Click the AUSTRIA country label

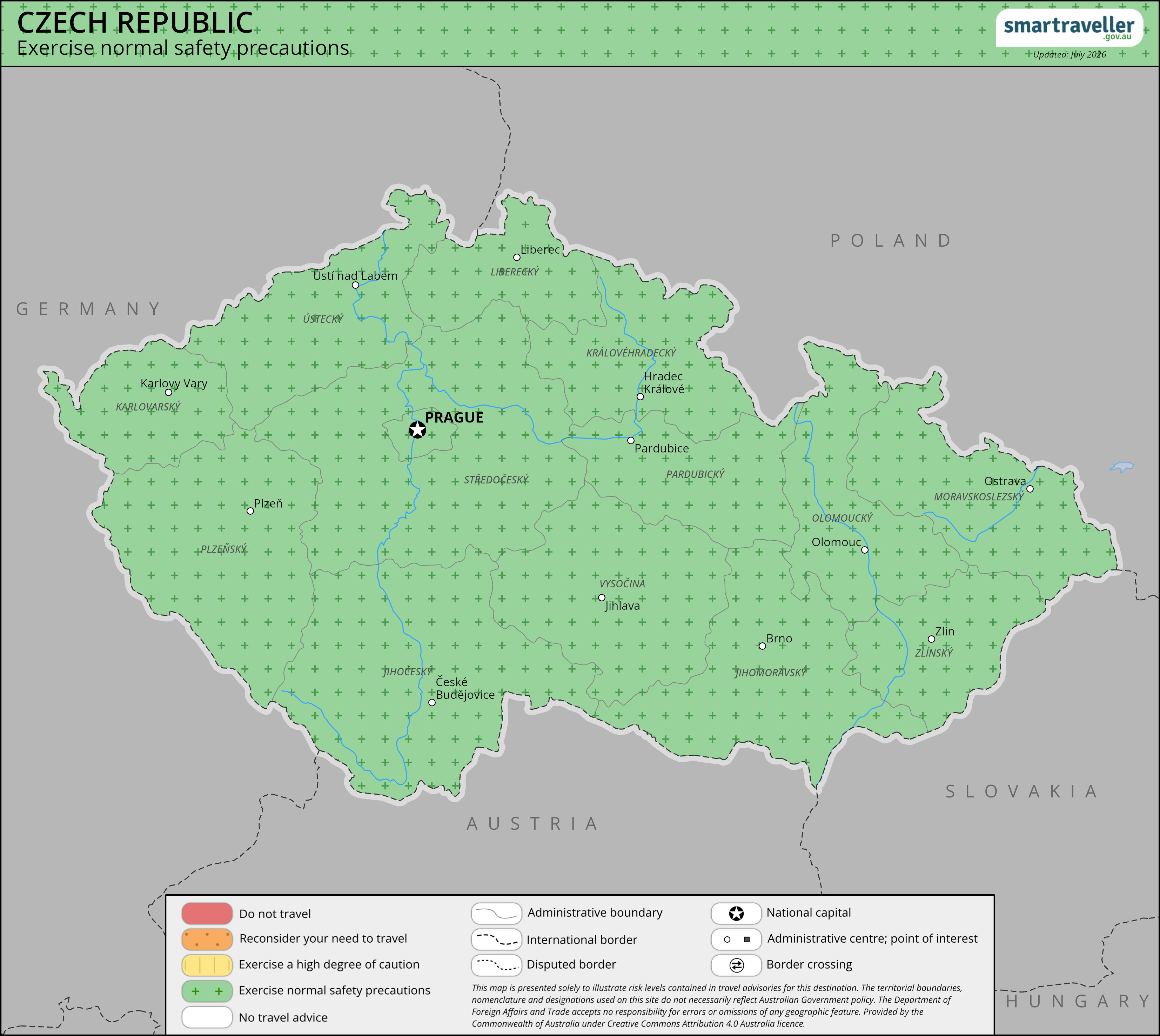click(532, 824)
